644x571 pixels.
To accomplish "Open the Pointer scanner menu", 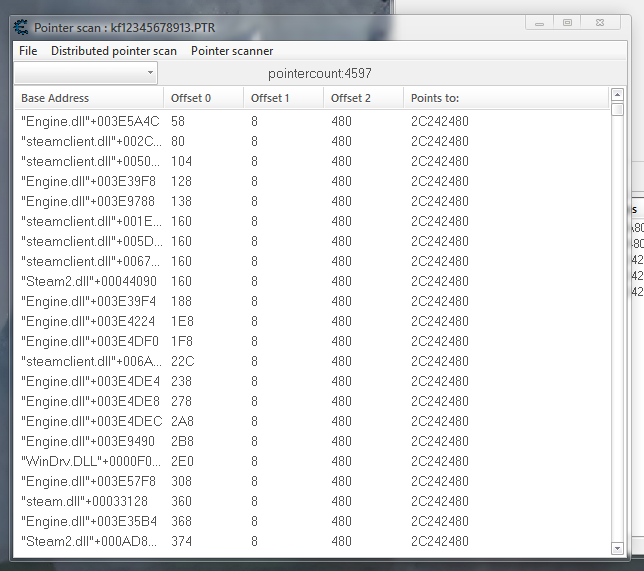I will click(x=232, y=51).
